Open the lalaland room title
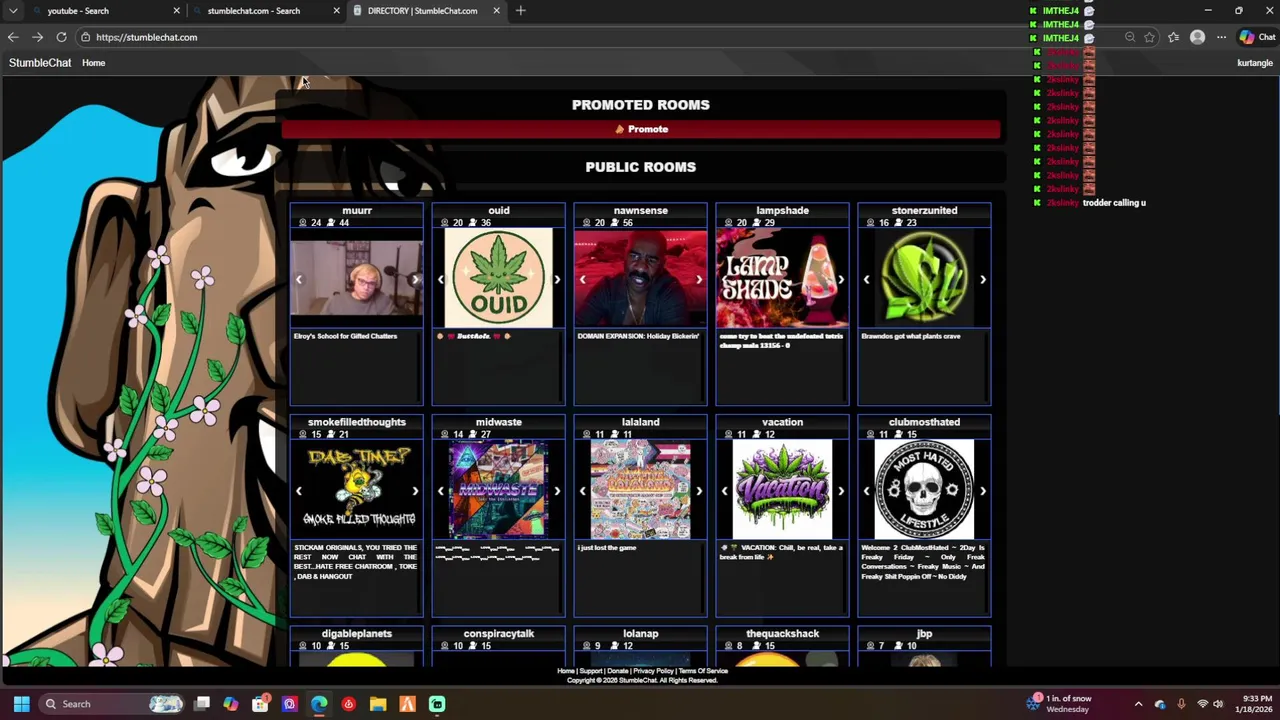 (641, 422)
